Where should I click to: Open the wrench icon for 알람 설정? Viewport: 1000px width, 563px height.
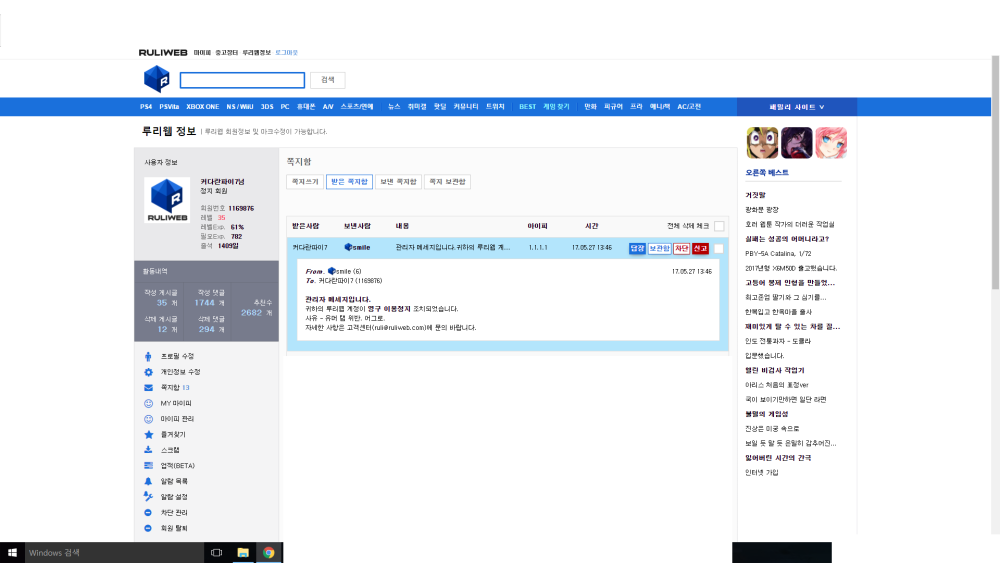(x=148, y=496)
